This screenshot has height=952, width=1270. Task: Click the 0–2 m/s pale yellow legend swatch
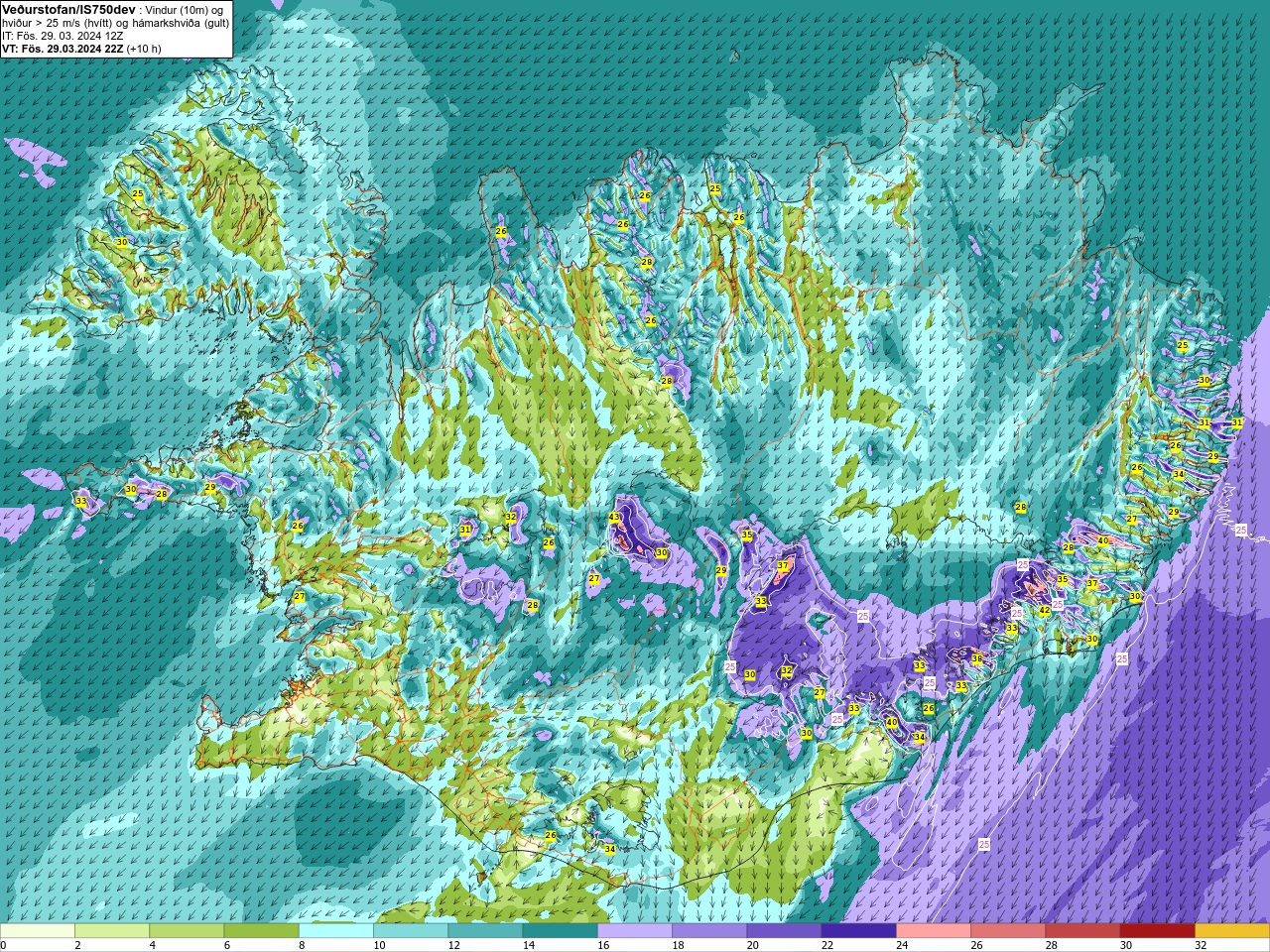pyautogui.click(x=38, y=931)
